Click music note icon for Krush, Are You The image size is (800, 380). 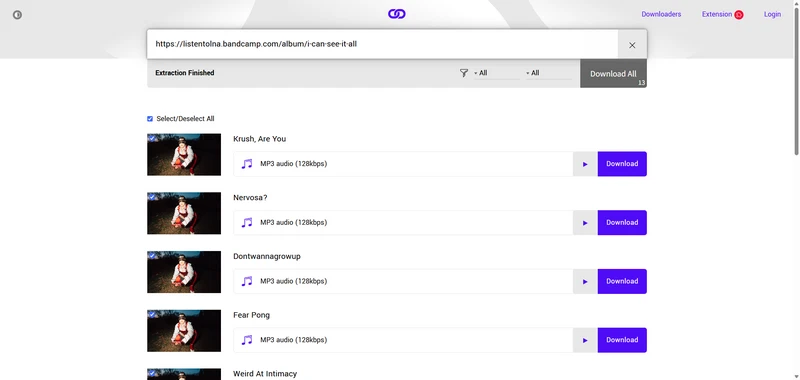pos(247,164)
